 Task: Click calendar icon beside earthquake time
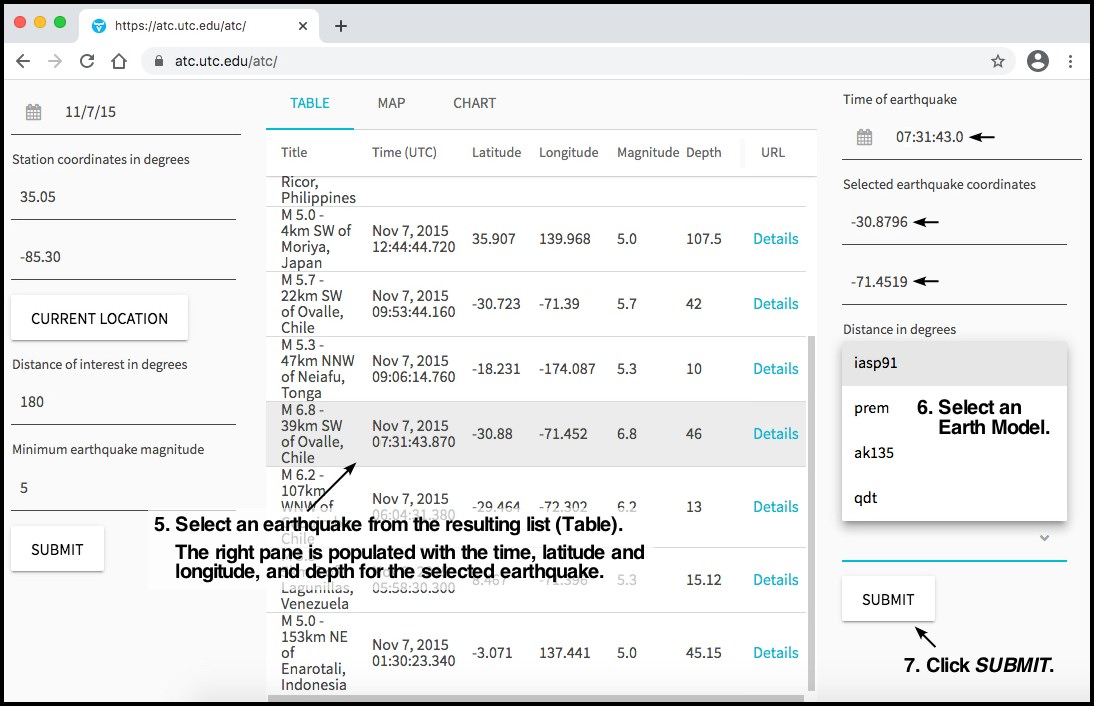[865, 137]
